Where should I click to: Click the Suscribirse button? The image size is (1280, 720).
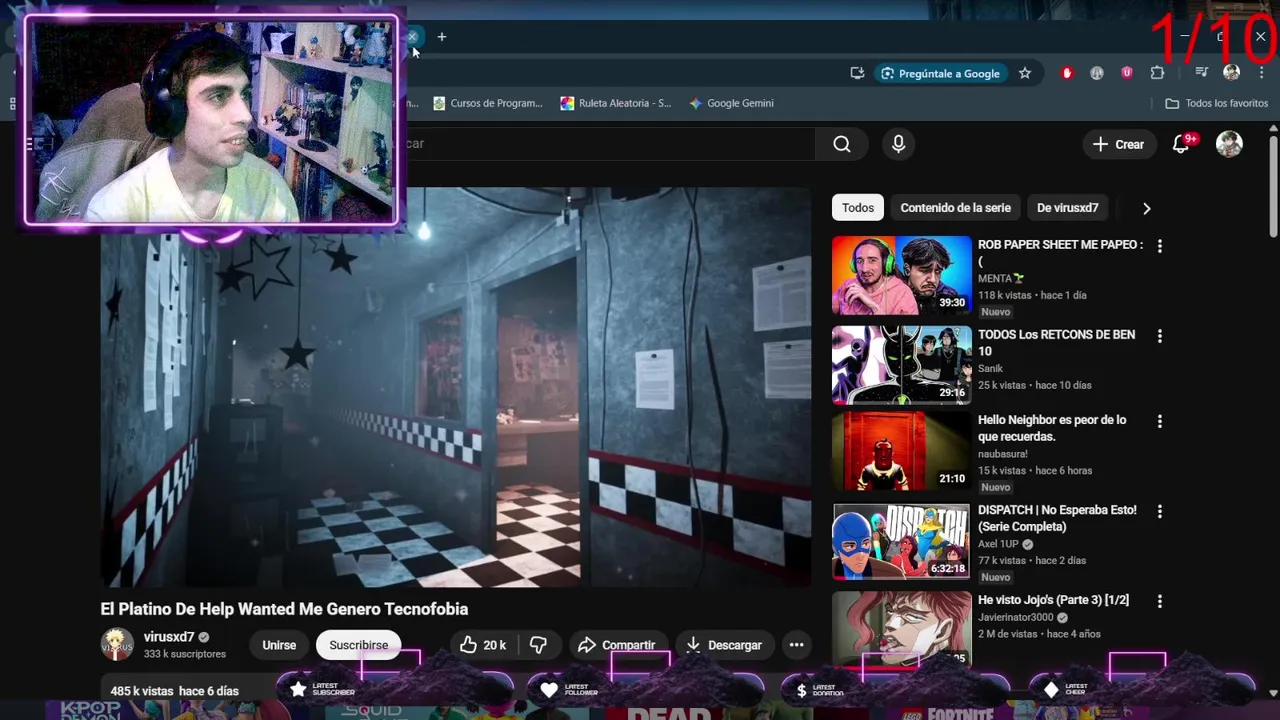point(359,645)
